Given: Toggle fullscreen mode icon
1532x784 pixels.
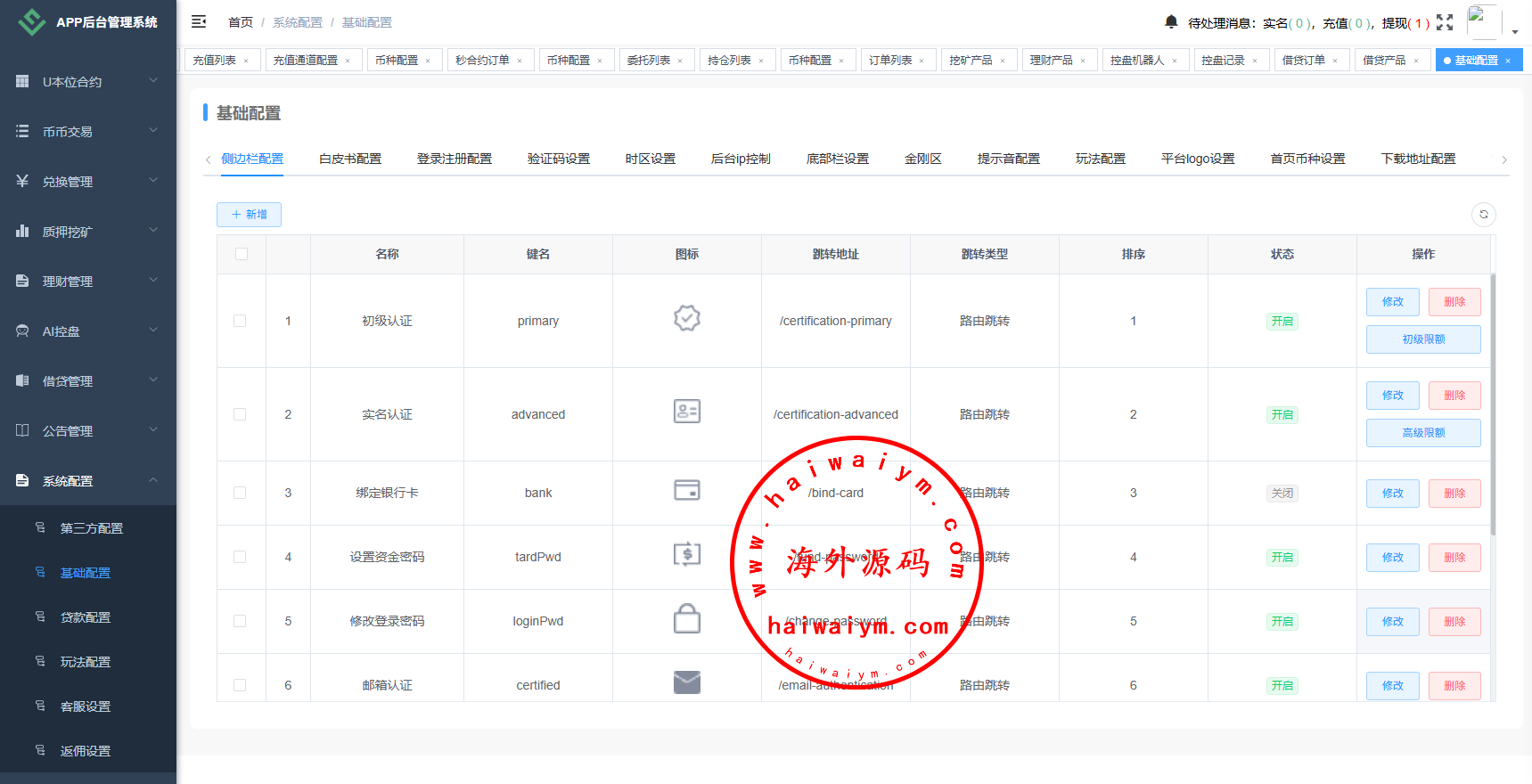Looking at the screenshot, I should coord(1445,22).
